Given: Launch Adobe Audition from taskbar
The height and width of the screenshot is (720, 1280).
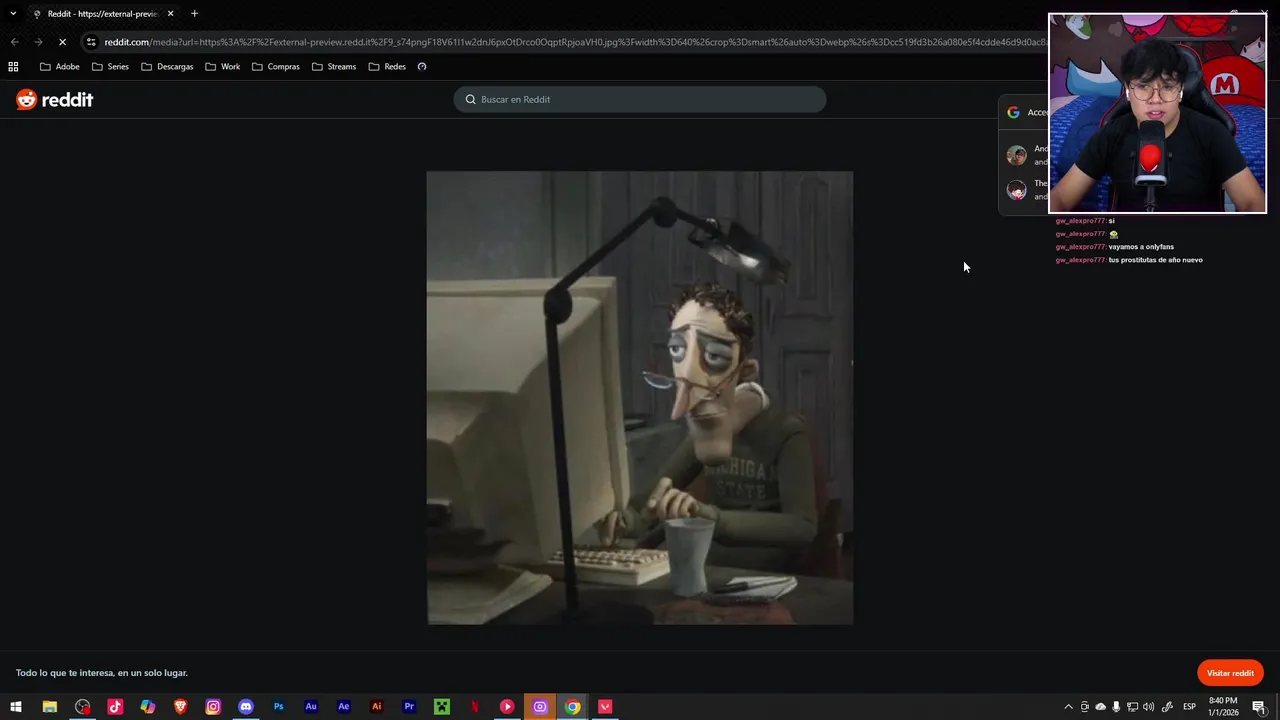Looking at the screenshot, I should 311,707.
